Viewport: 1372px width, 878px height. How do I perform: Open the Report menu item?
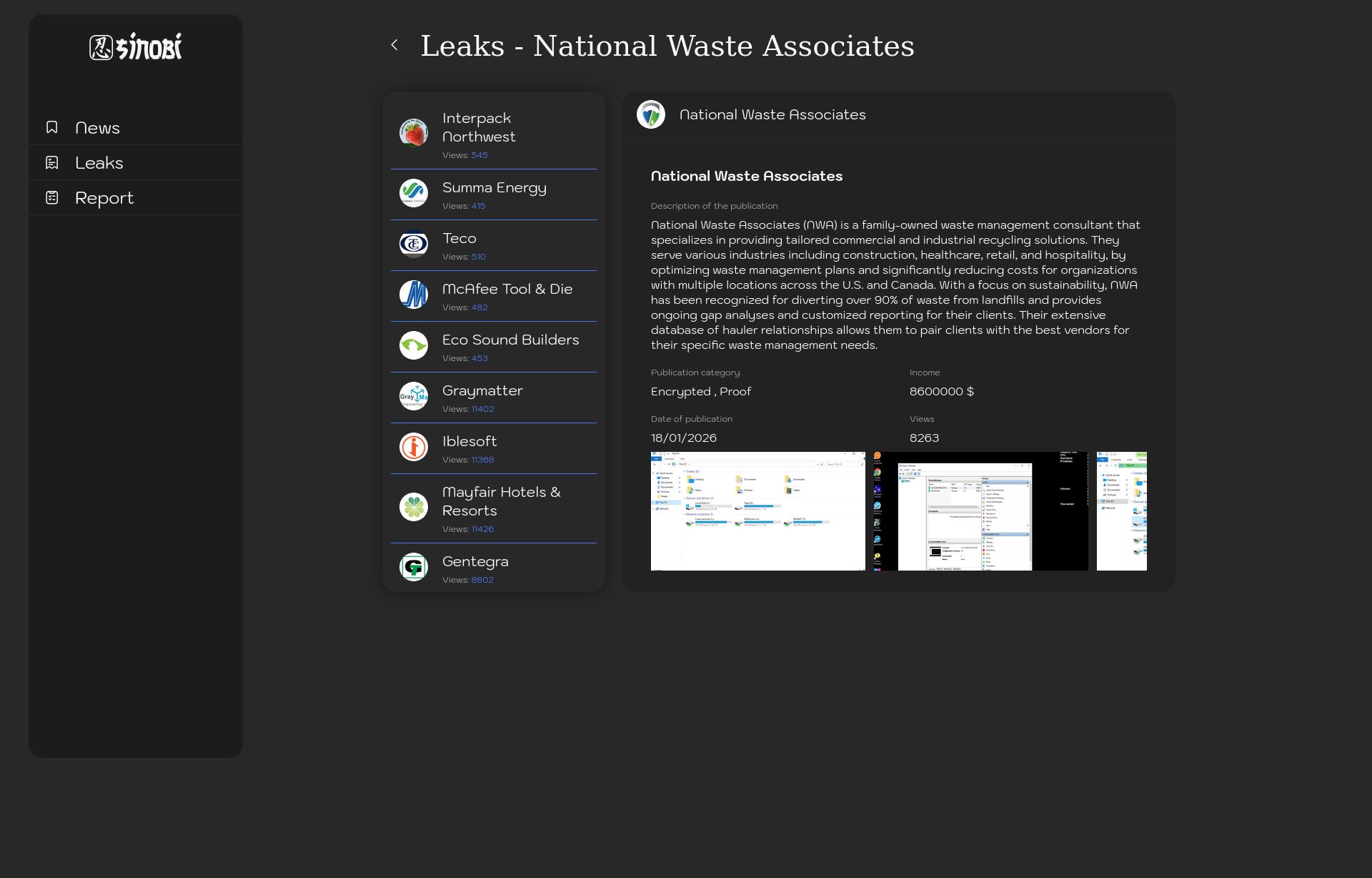click(104, 198)
